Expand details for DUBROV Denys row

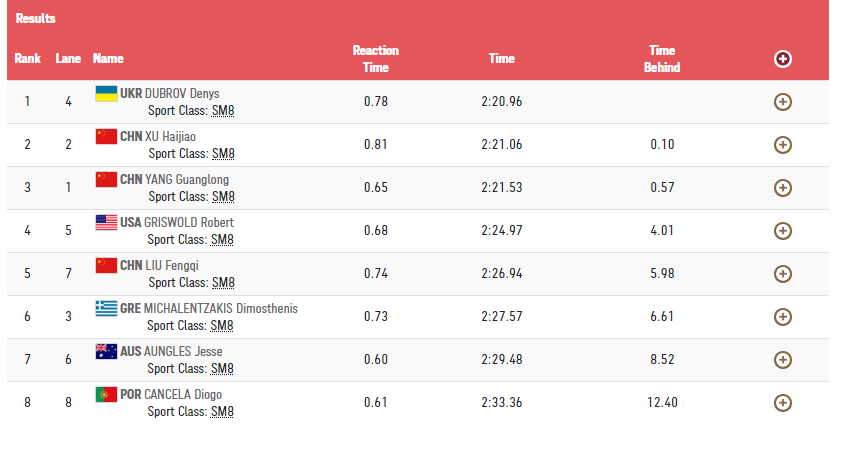[x=783, y=101]
